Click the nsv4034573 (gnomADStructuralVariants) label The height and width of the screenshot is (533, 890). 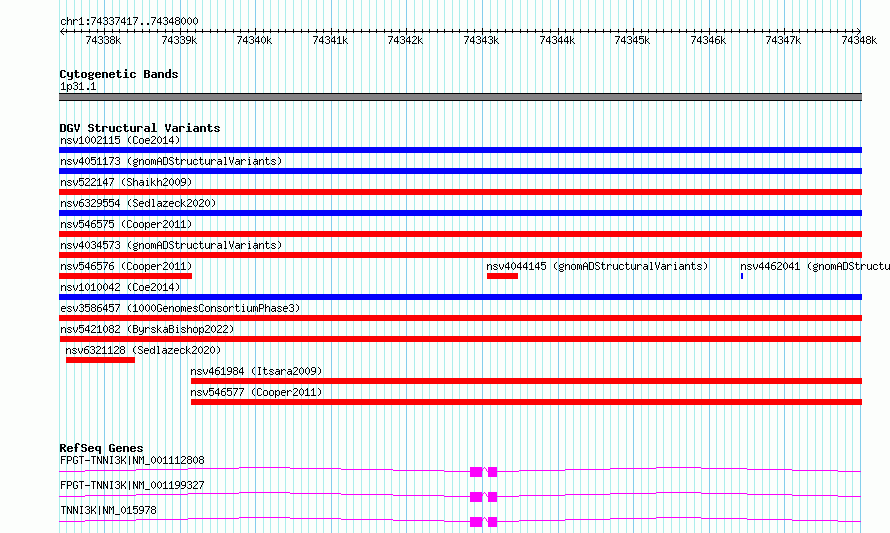point(171,245)
